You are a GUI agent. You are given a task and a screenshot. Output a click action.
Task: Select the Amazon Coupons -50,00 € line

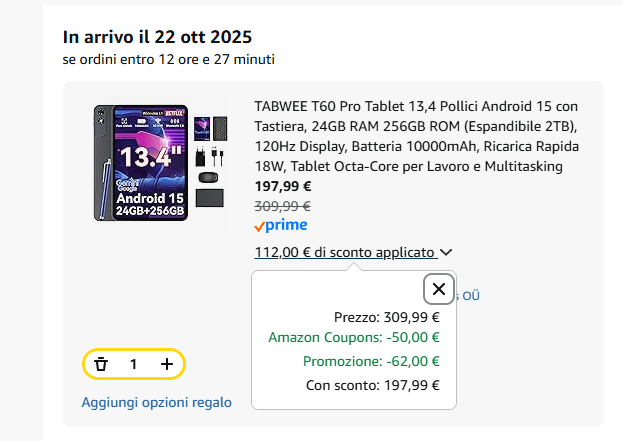click(354, 338)
